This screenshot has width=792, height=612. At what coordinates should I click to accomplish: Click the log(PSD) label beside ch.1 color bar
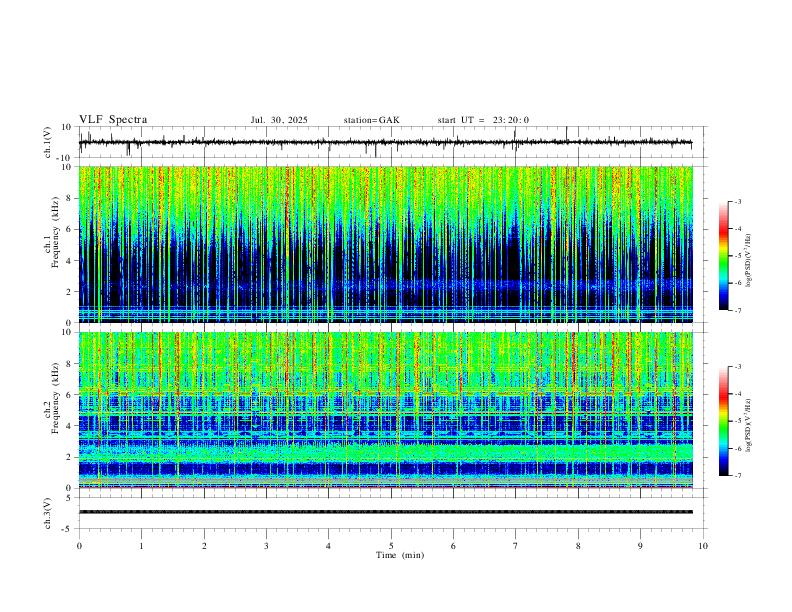click(x=748, y=261)
